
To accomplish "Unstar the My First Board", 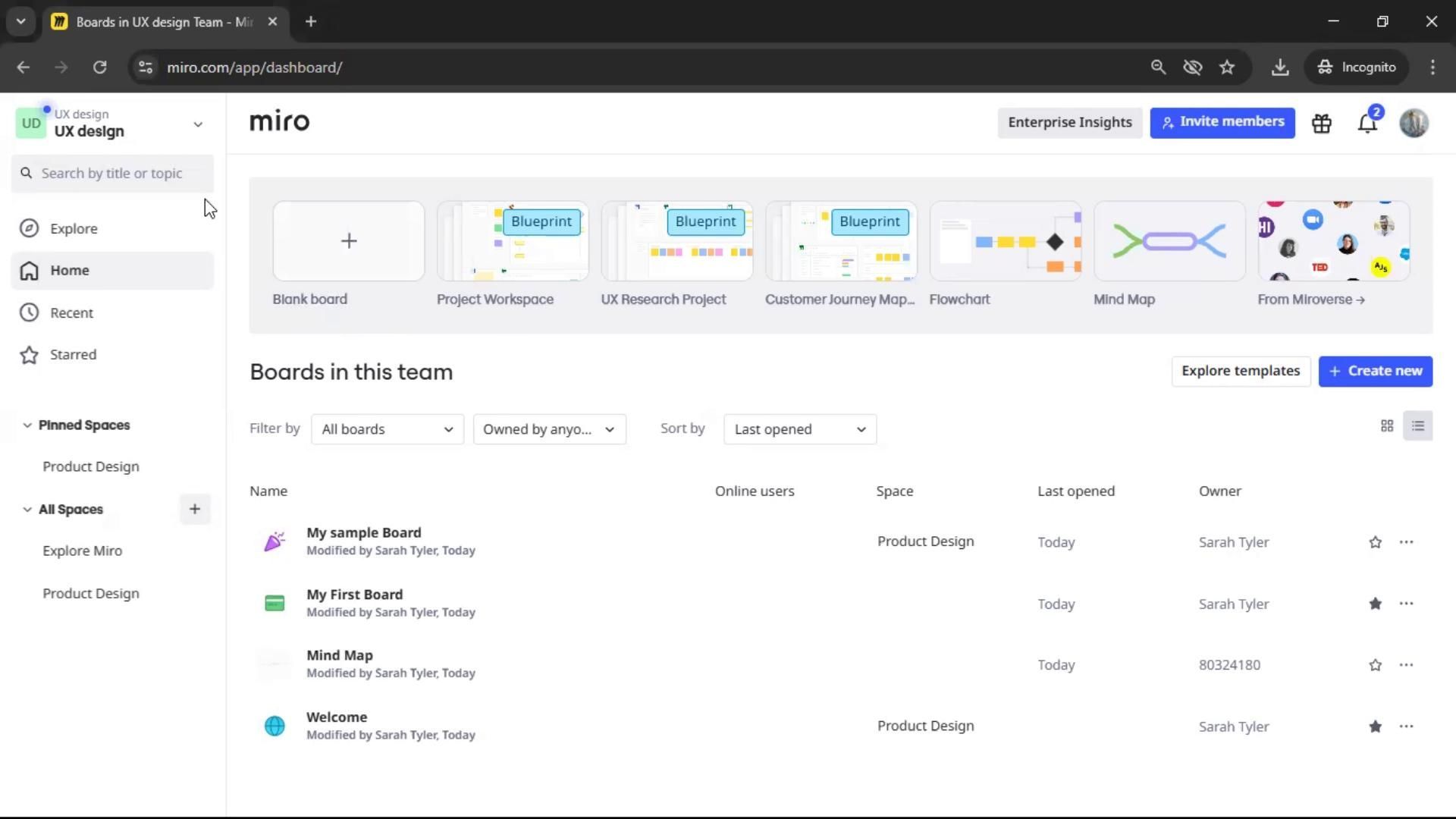I will tap(1375, 604).
